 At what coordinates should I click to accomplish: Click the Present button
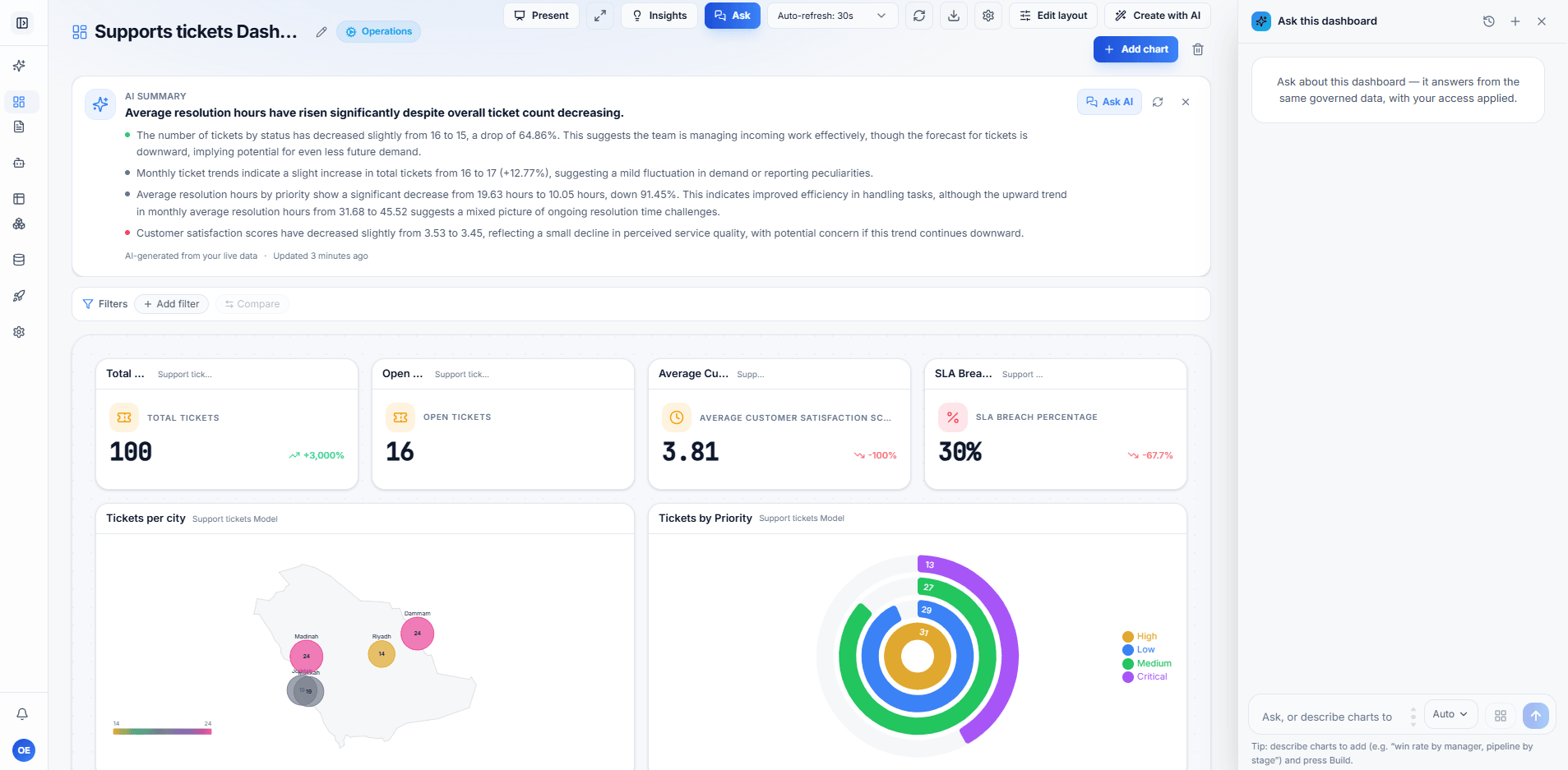(x=541, y=16)
